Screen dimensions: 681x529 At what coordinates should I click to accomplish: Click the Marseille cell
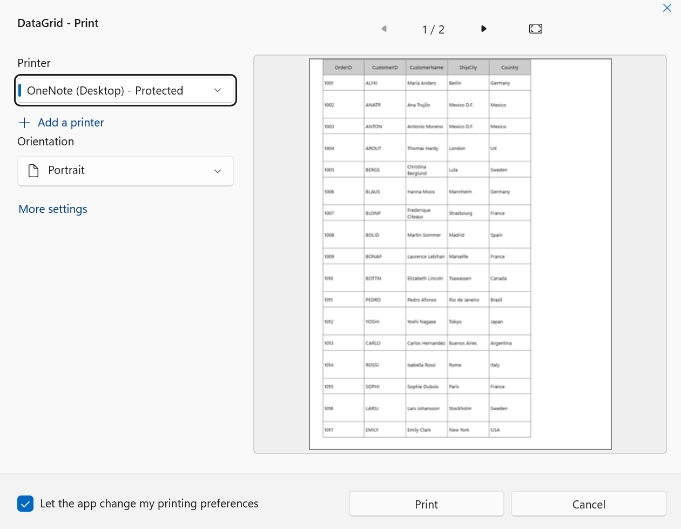468,256
